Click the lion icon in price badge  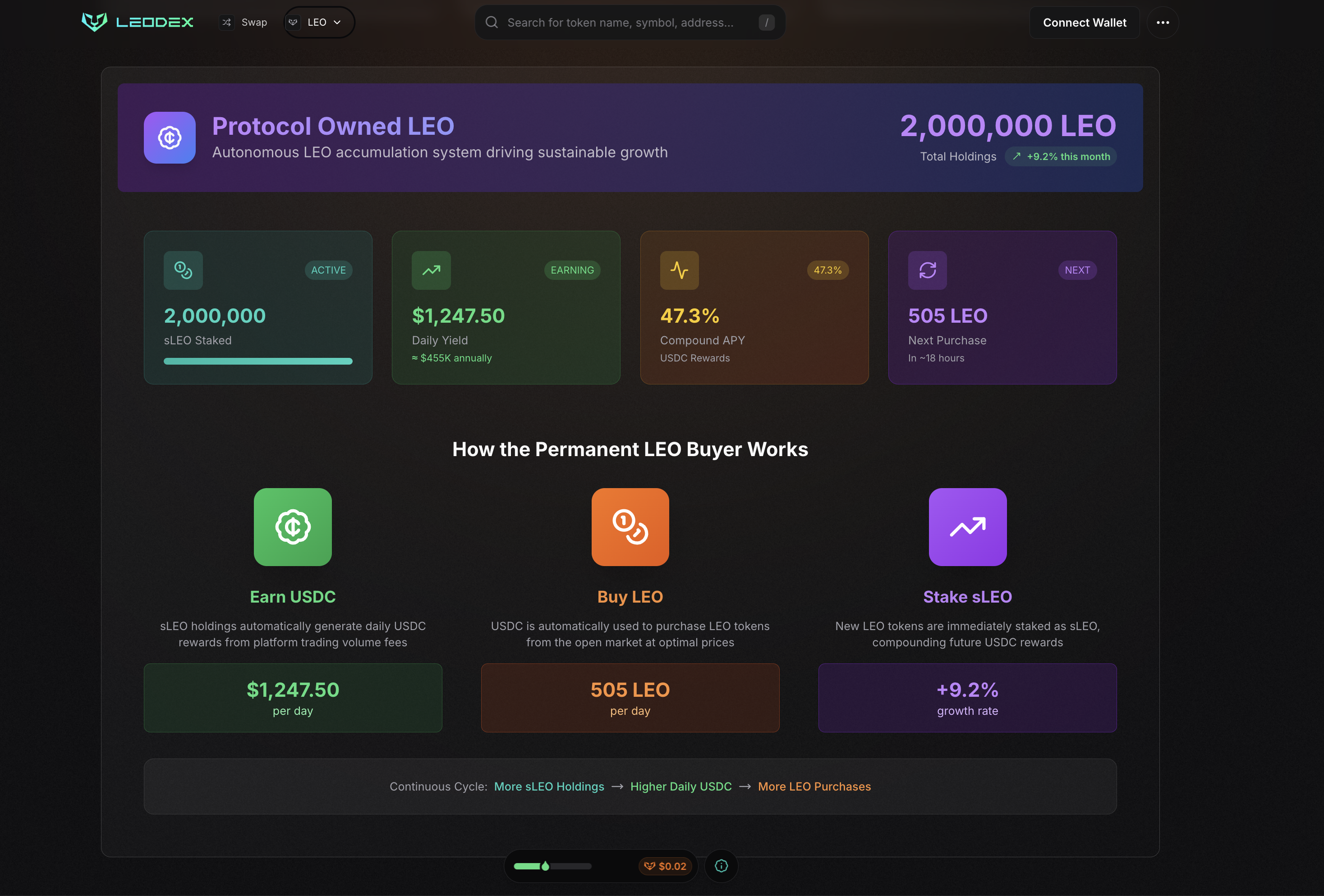[x=649, y=866]
